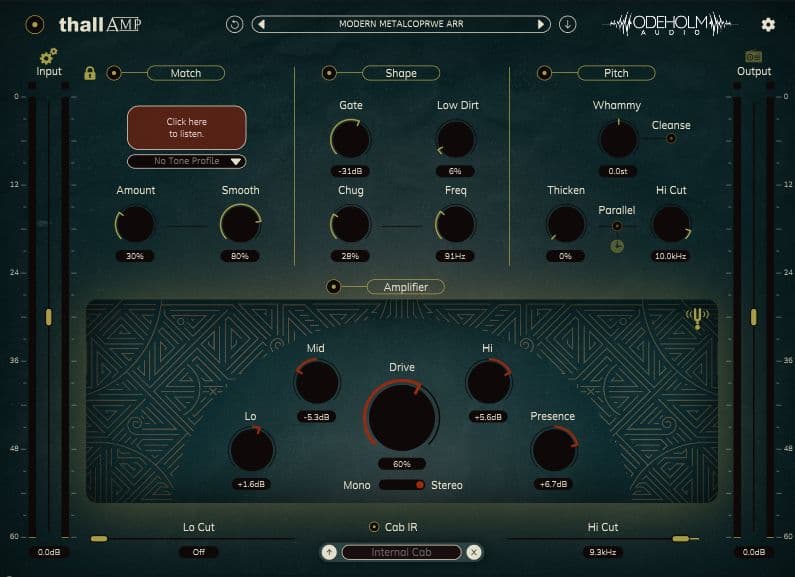
Task: Click the Hi Cut 9.3kHz value
Action: (x=603, y=552)
